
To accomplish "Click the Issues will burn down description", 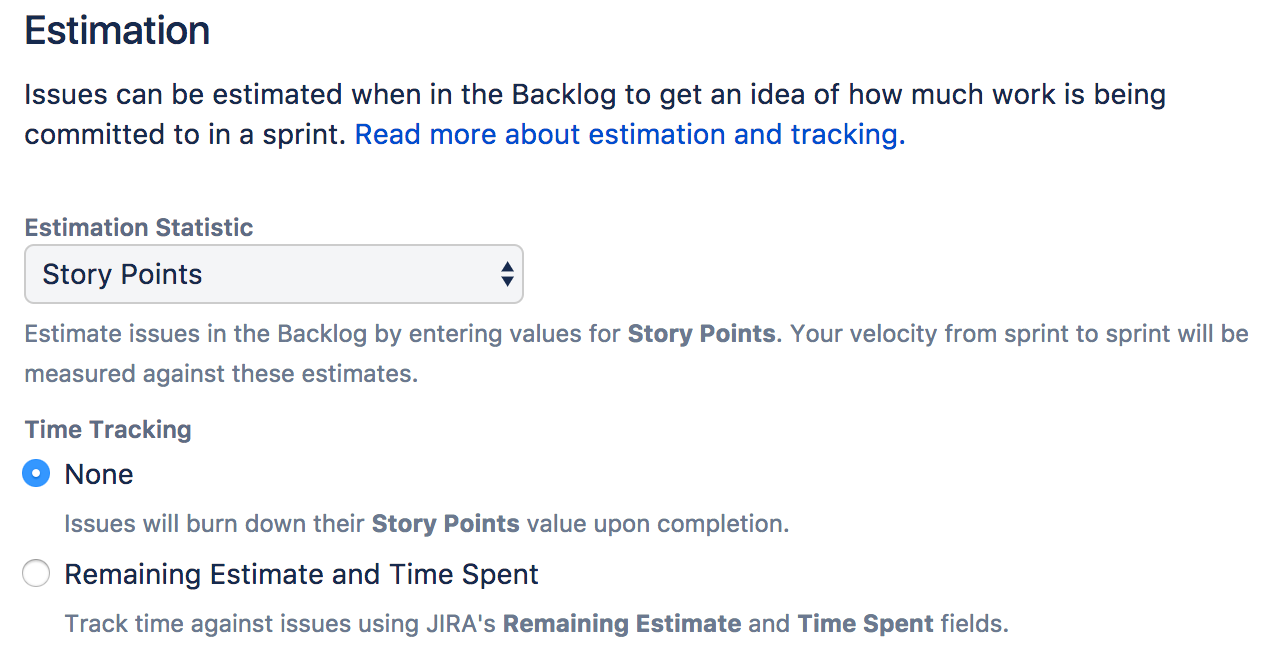I will click(427, 523).
